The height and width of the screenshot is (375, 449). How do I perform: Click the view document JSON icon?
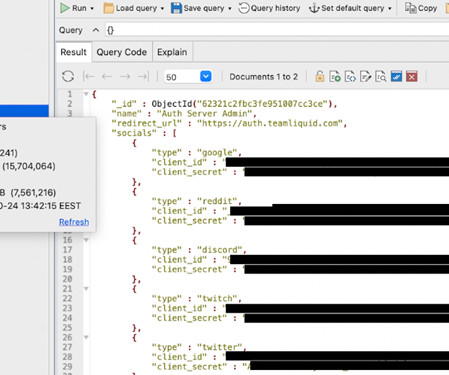click(350, 77)
